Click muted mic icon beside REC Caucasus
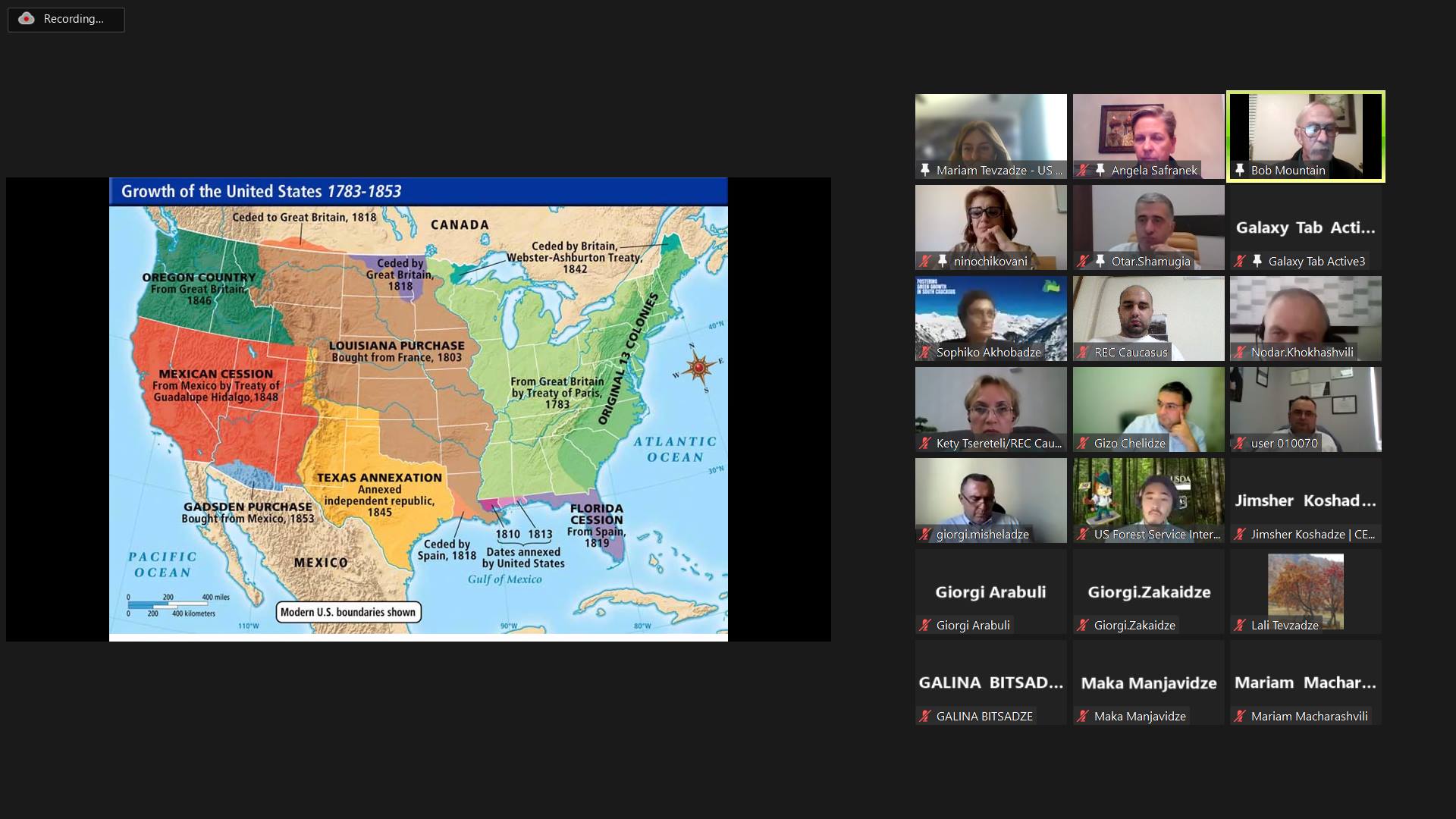Image resolution: width=1456 pixels, height=819 pixels. [1083, 353]
